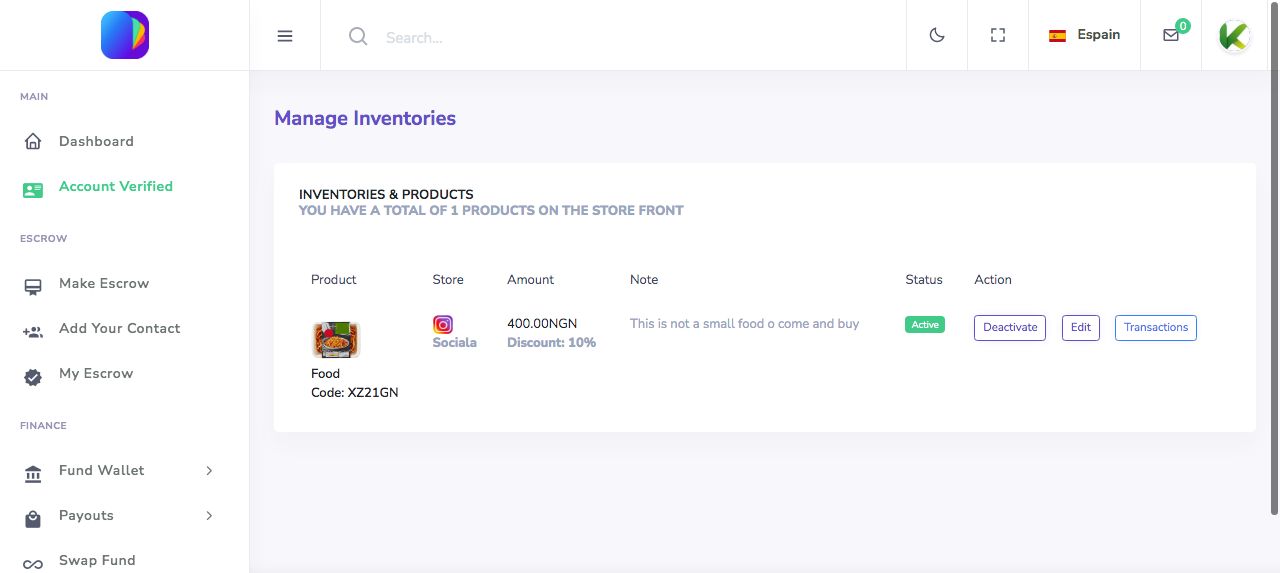Screen dimensions: 1280x573
Task: Edit the Food product listing
Action: coord(1081,328)
